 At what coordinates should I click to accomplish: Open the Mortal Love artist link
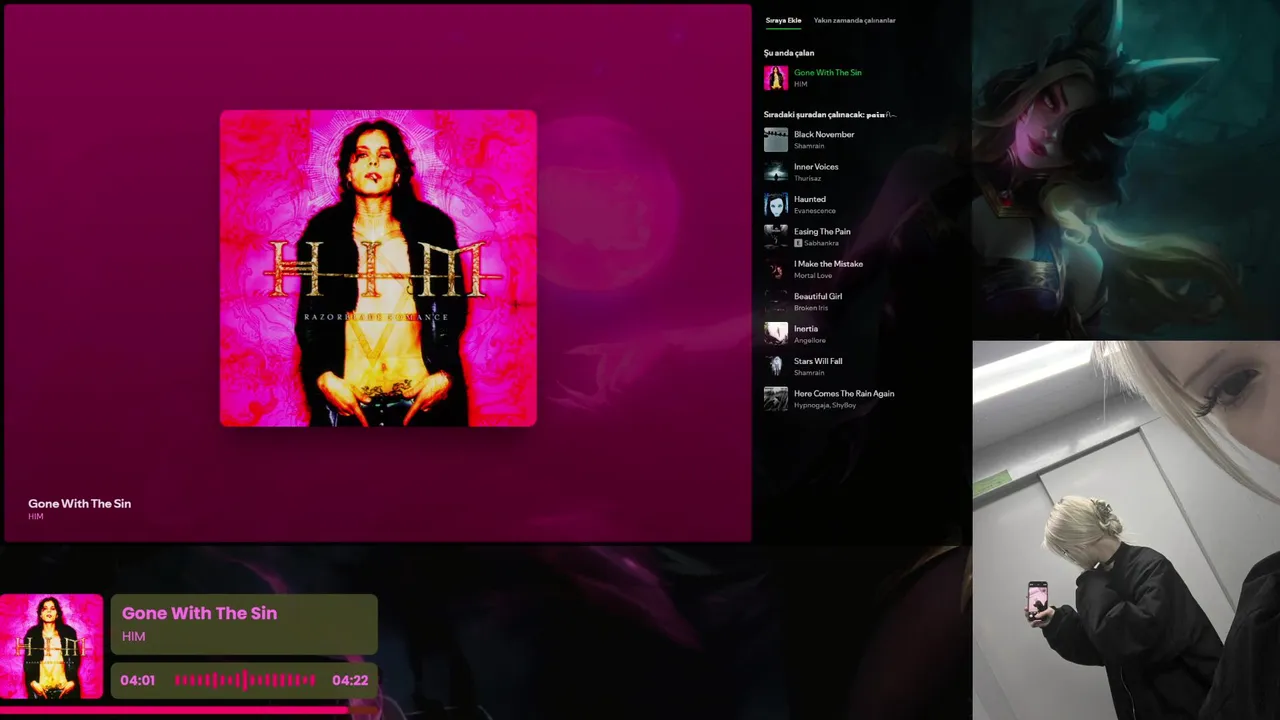(x=813, y=276)
